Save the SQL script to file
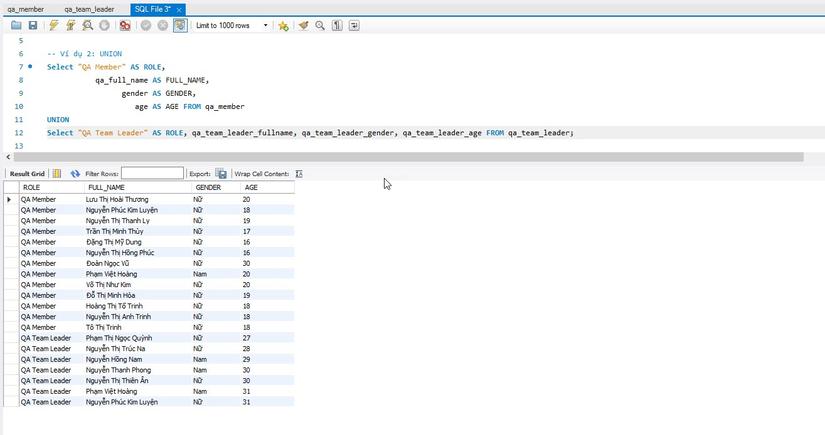This screenshot has width=825, height=435. coord(33,25)
